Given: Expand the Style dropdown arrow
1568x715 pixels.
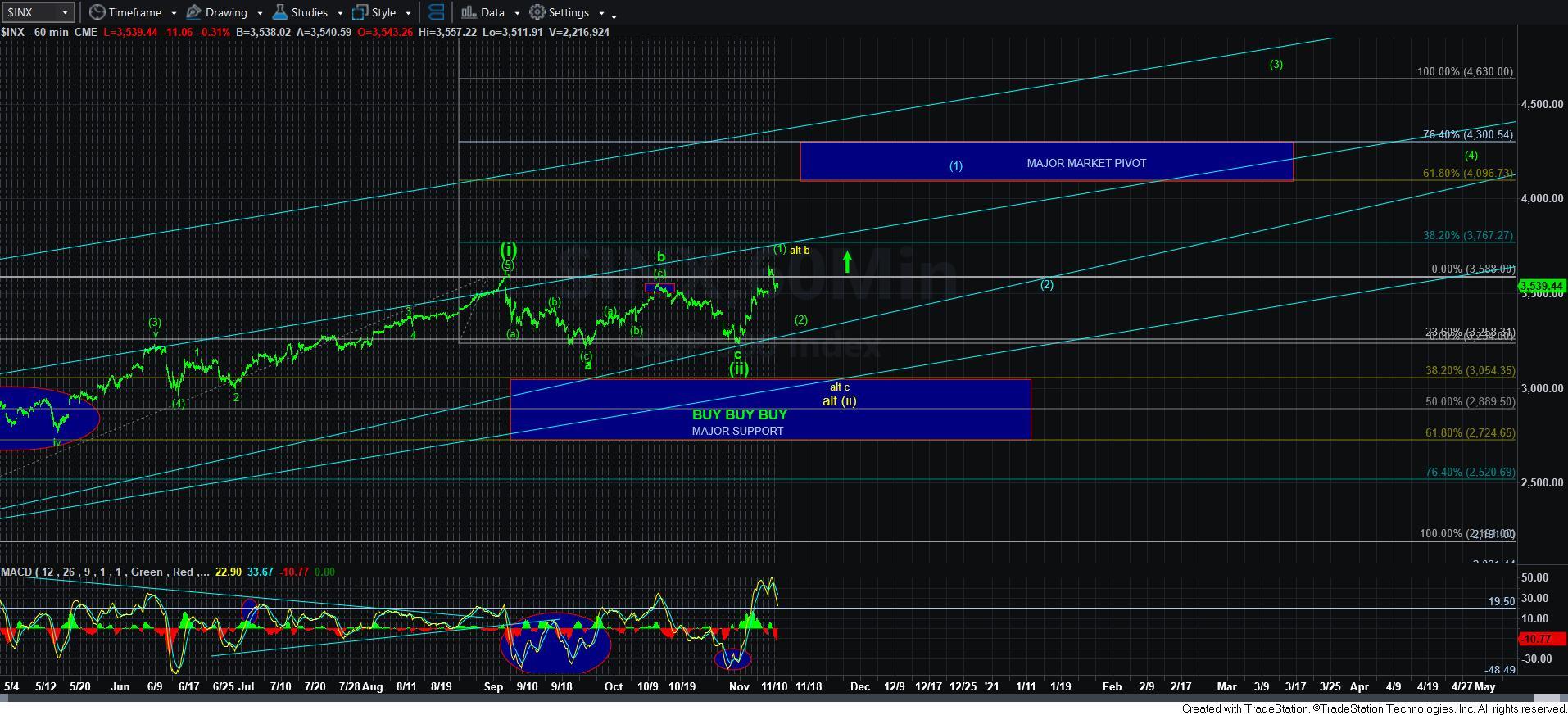Looking at the screenshot, I should [x=408, y=13].
